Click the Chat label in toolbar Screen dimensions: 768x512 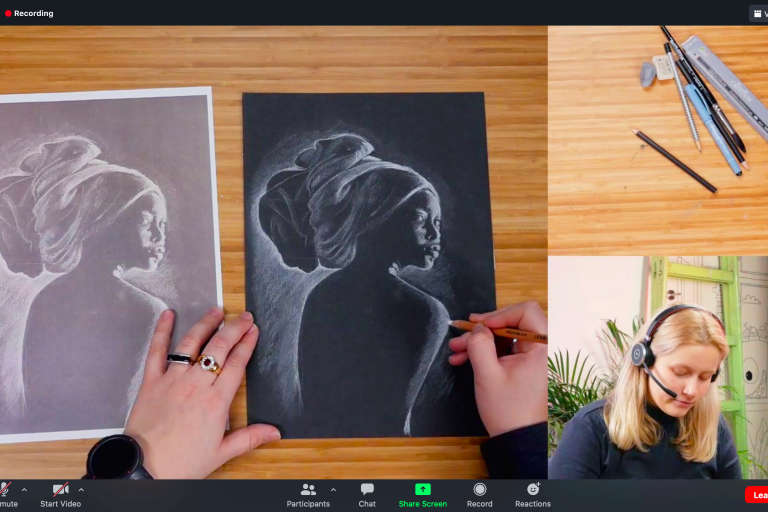pyautogui.click(x=367, y=504)
